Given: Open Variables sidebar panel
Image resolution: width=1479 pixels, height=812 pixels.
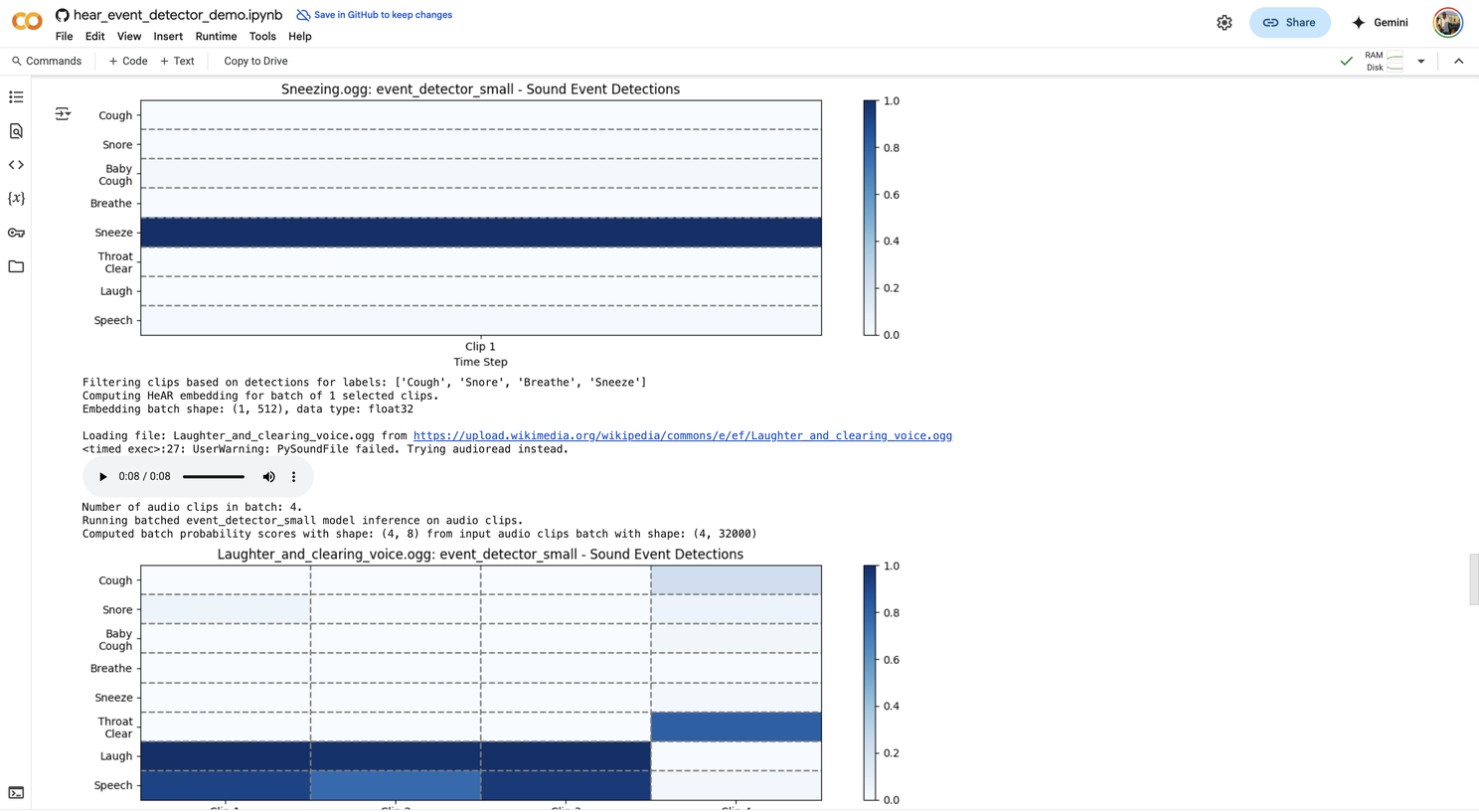Looking at the screenshot, I should tap(16, 199).
